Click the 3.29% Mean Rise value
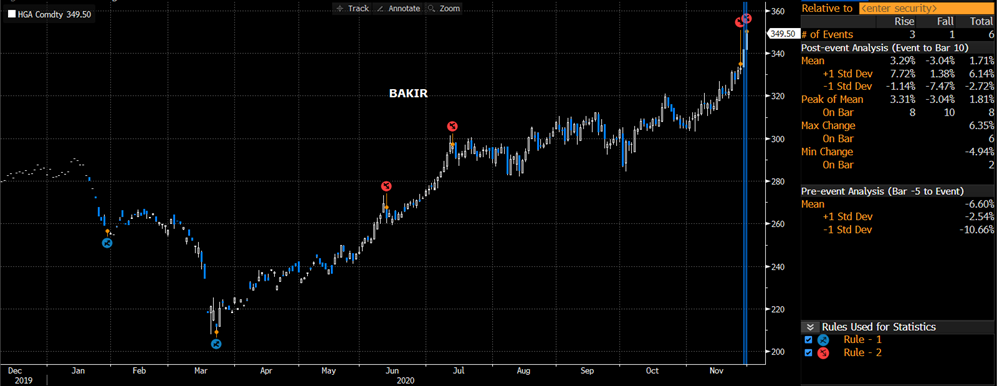Screen dimensions: 997x386 pos(904,61)
